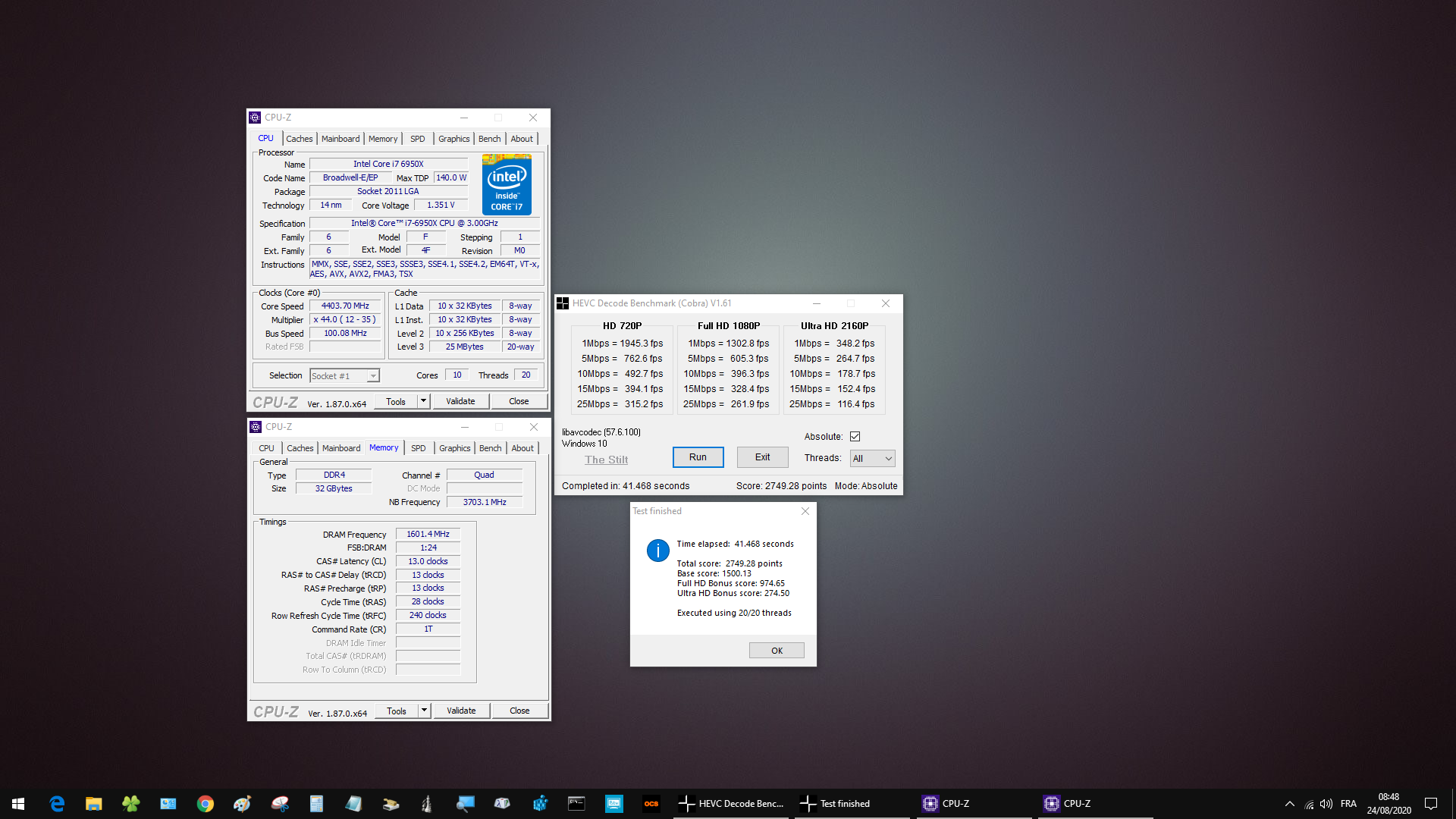
Task: Click the Name field Intel Core i7 6950X
Action: [388, 164]
